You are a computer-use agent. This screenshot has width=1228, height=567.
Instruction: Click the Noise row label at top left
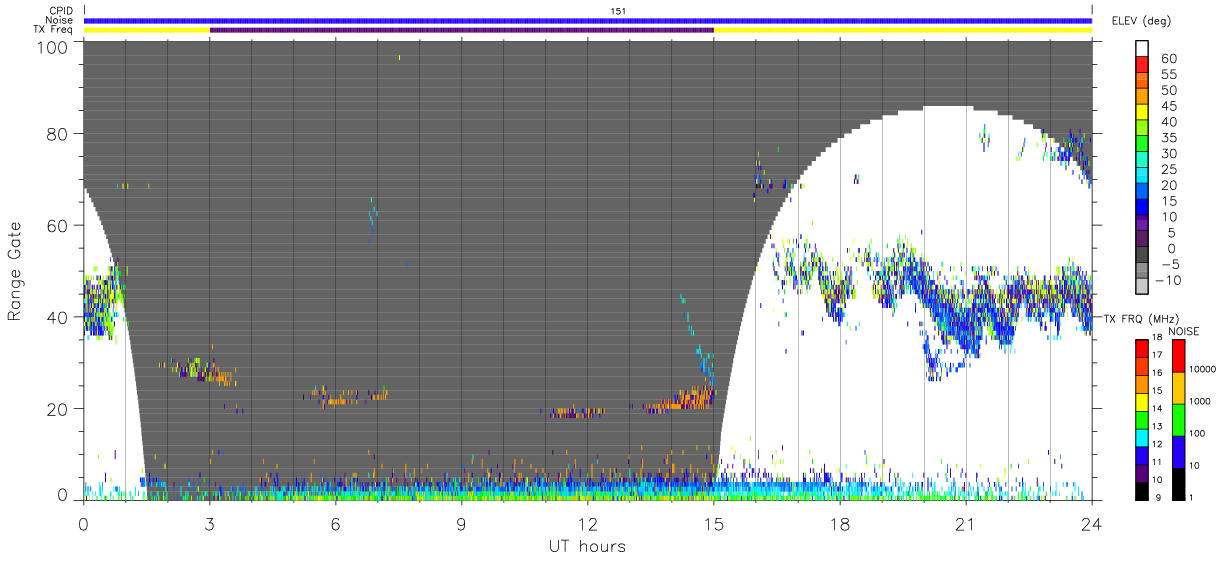click(x=61, y=20)
